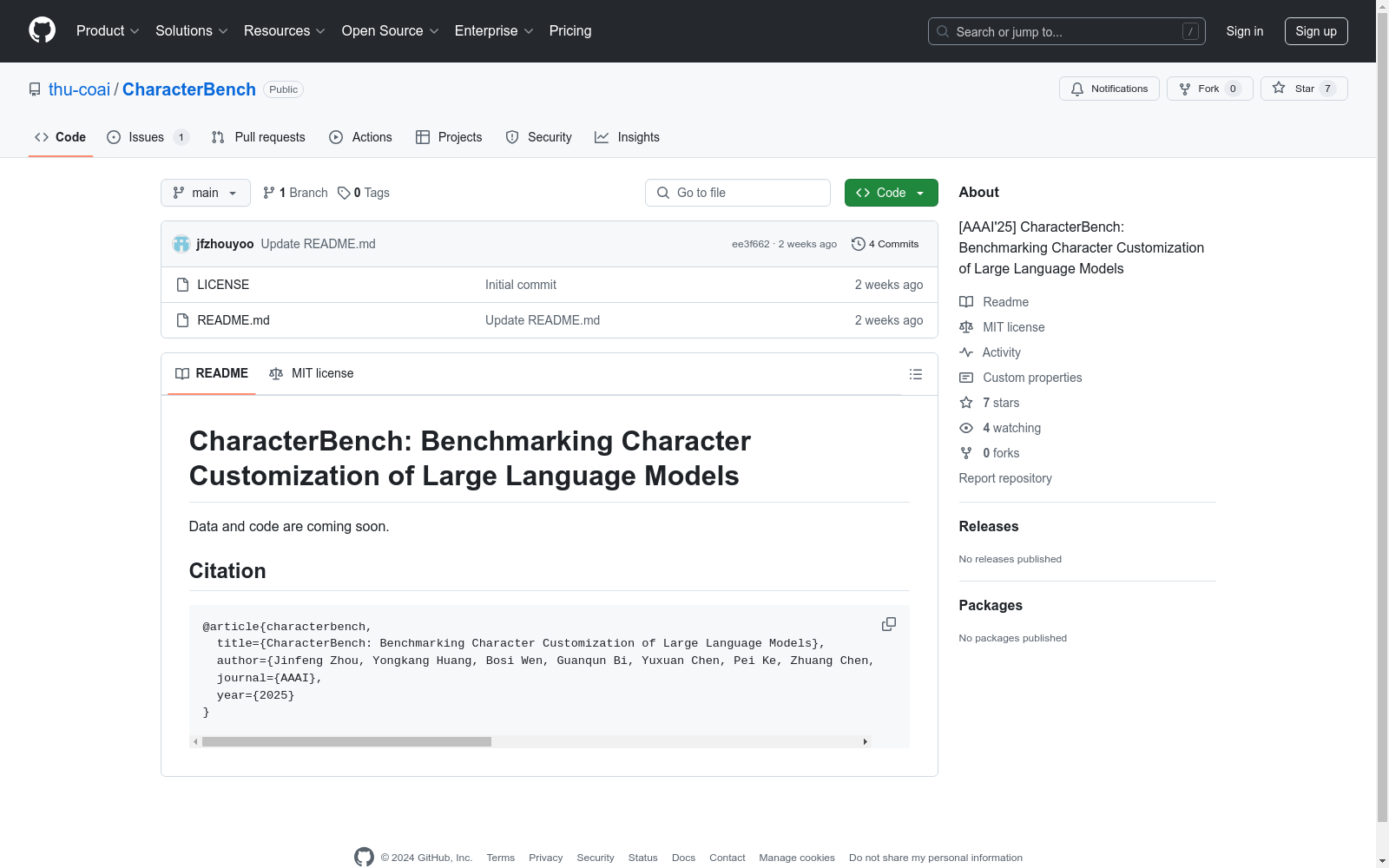Open the LICENSE file
Screen dimensions: 1389x868
coord(223,285)
